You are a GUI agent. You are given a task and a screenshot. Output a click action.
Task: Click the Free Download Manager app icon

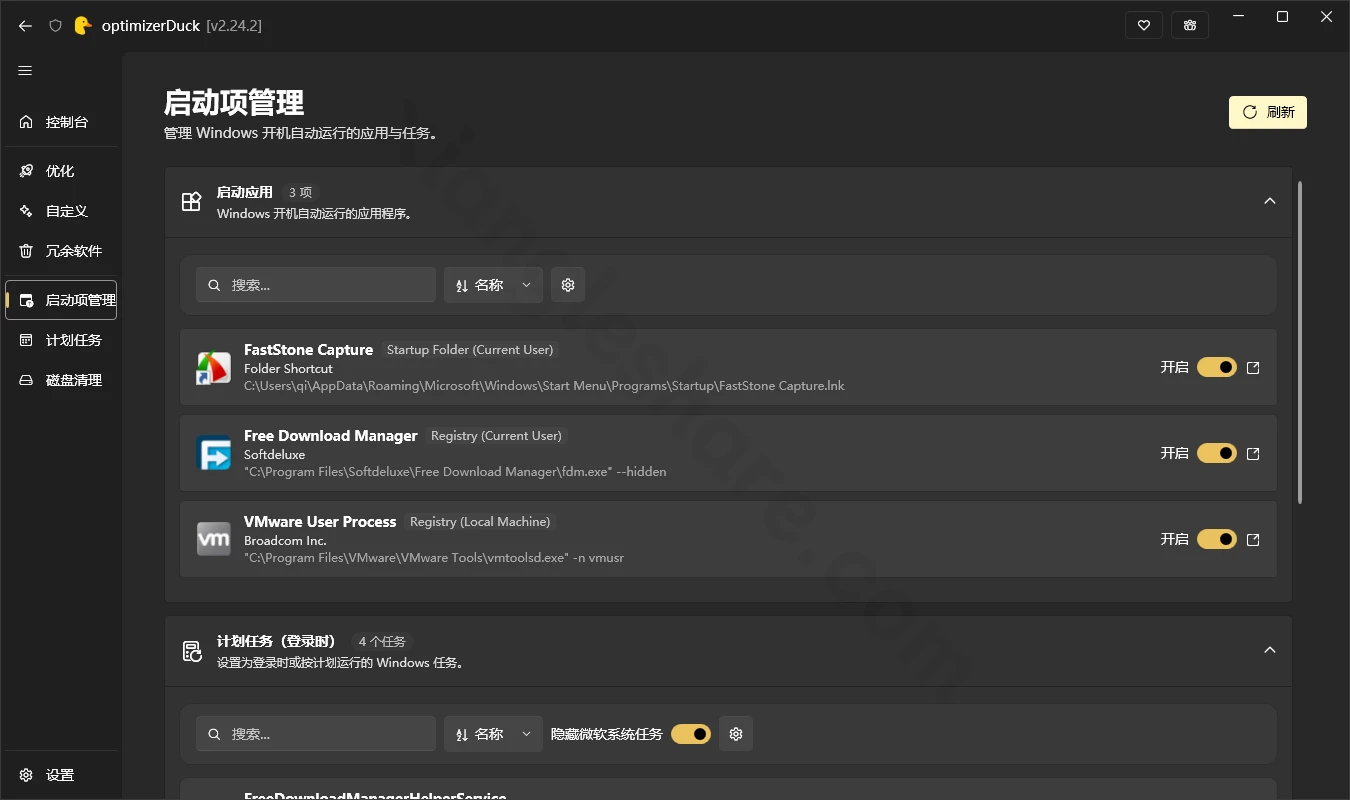tap(213, 454)
